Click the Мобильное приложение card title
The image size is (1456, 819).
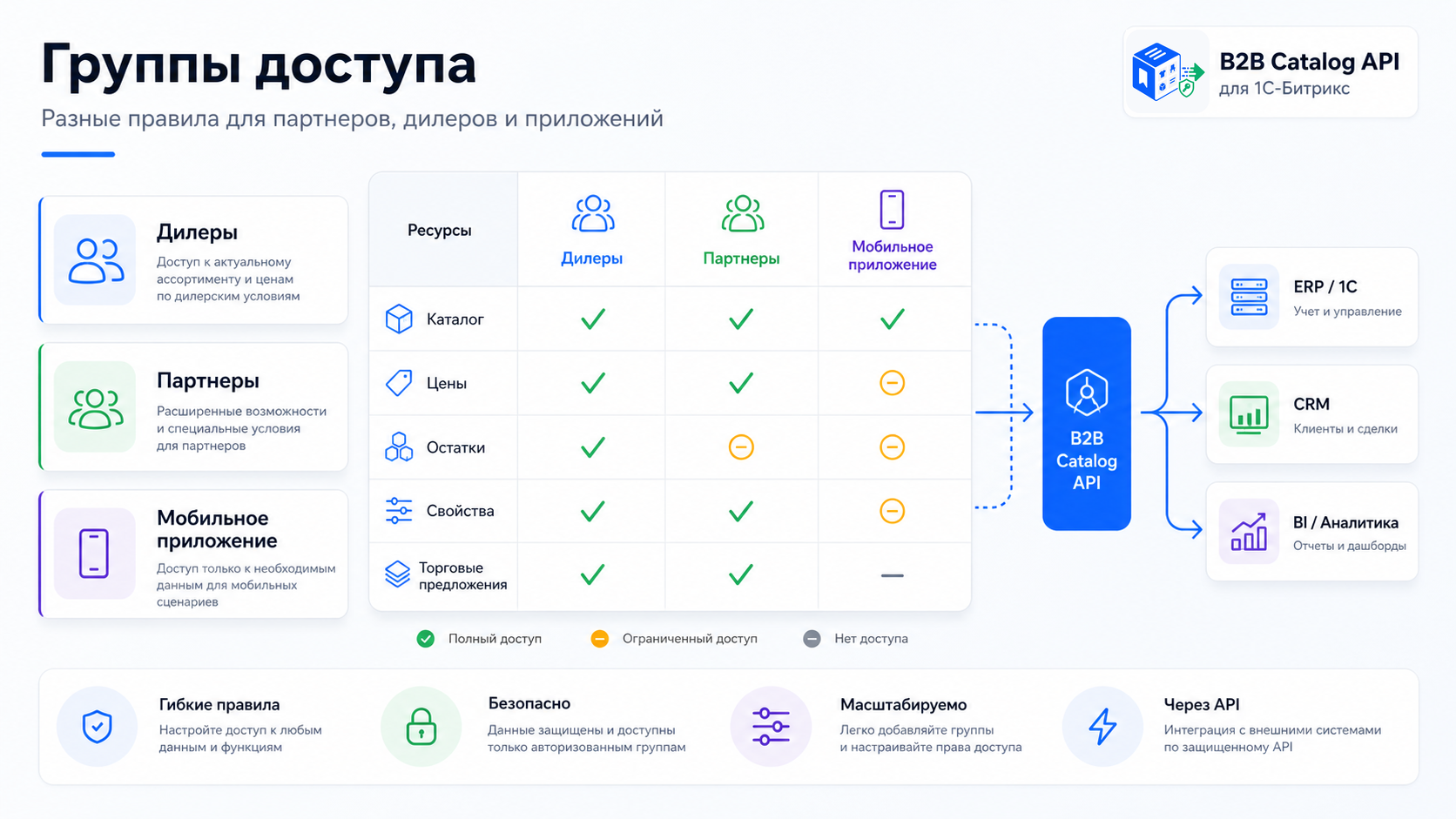click(217, 529)
